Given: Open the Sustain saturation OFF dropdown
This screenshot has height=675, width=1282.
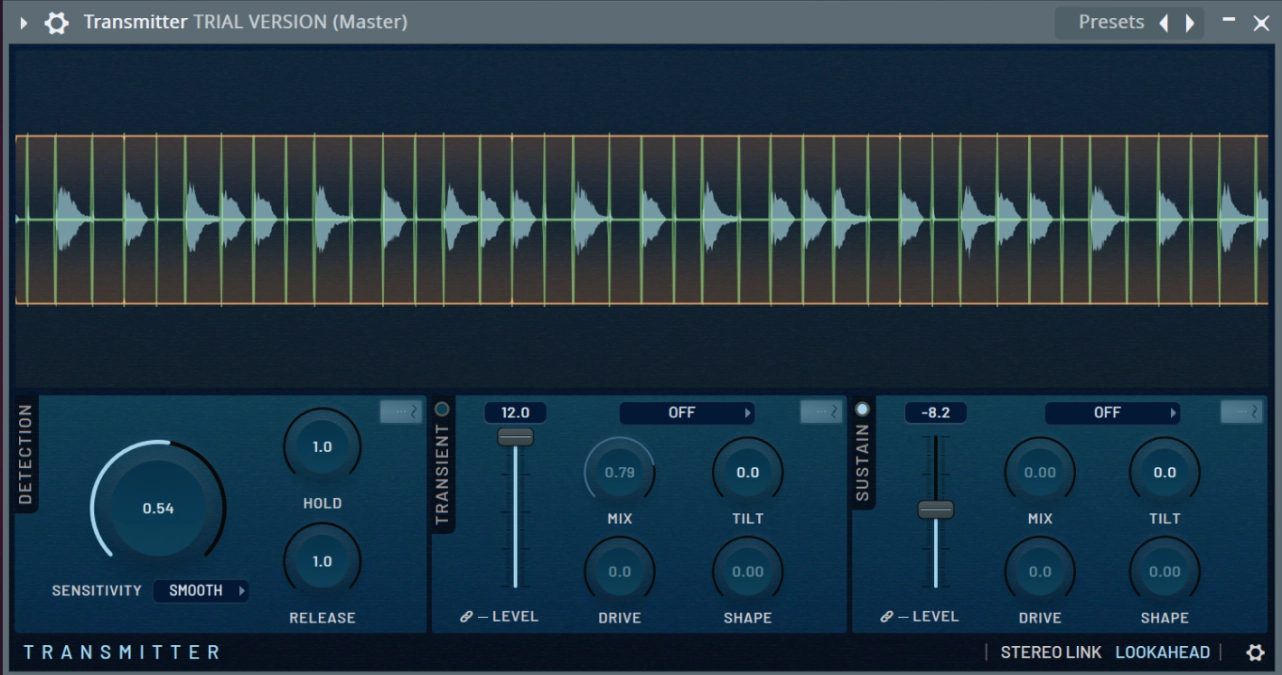Looking at the screenshot, I should [x=1112, y=413].
